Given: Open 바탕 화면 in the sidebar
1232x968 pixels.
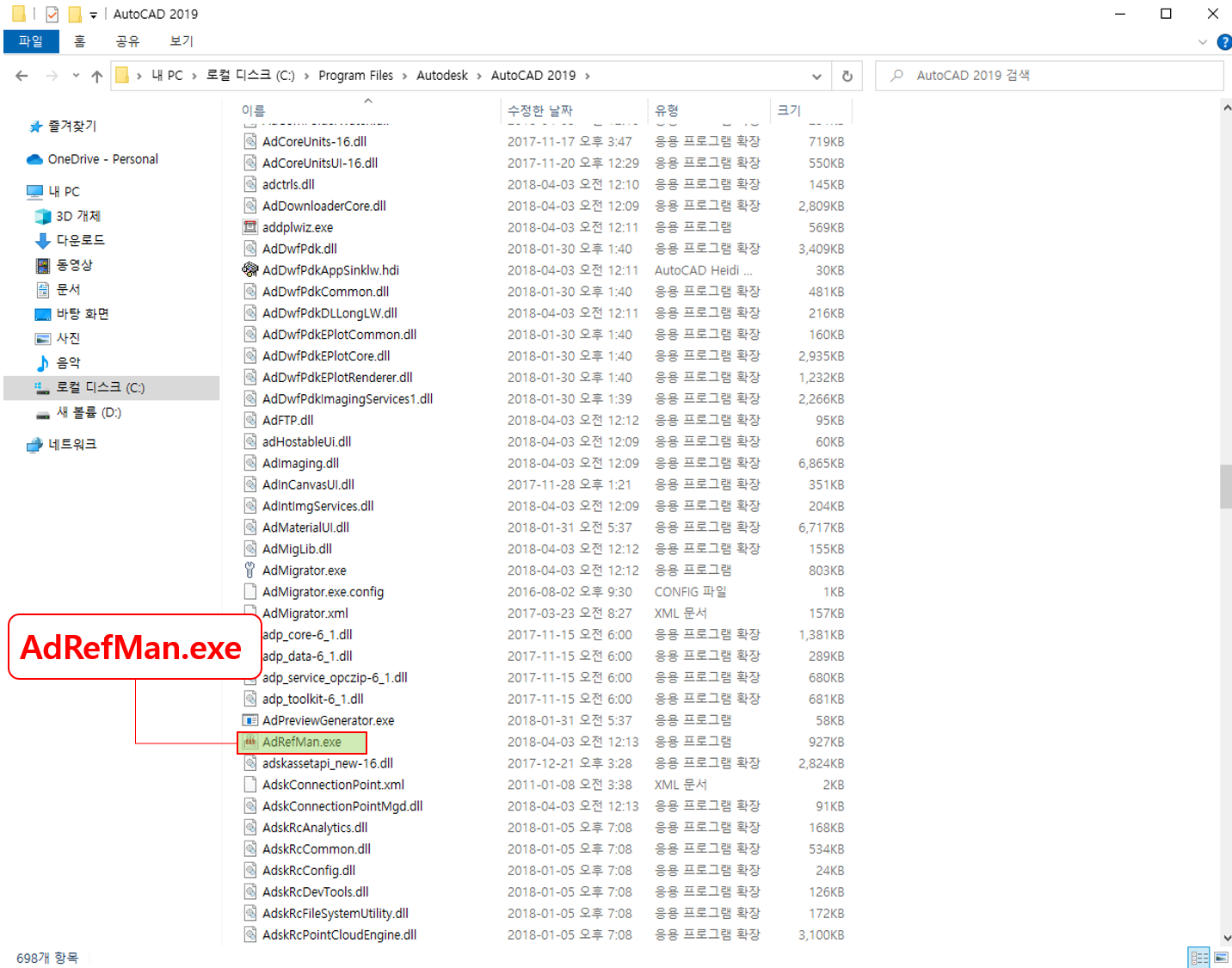Looking at the screenshot, I should [82, 314].
